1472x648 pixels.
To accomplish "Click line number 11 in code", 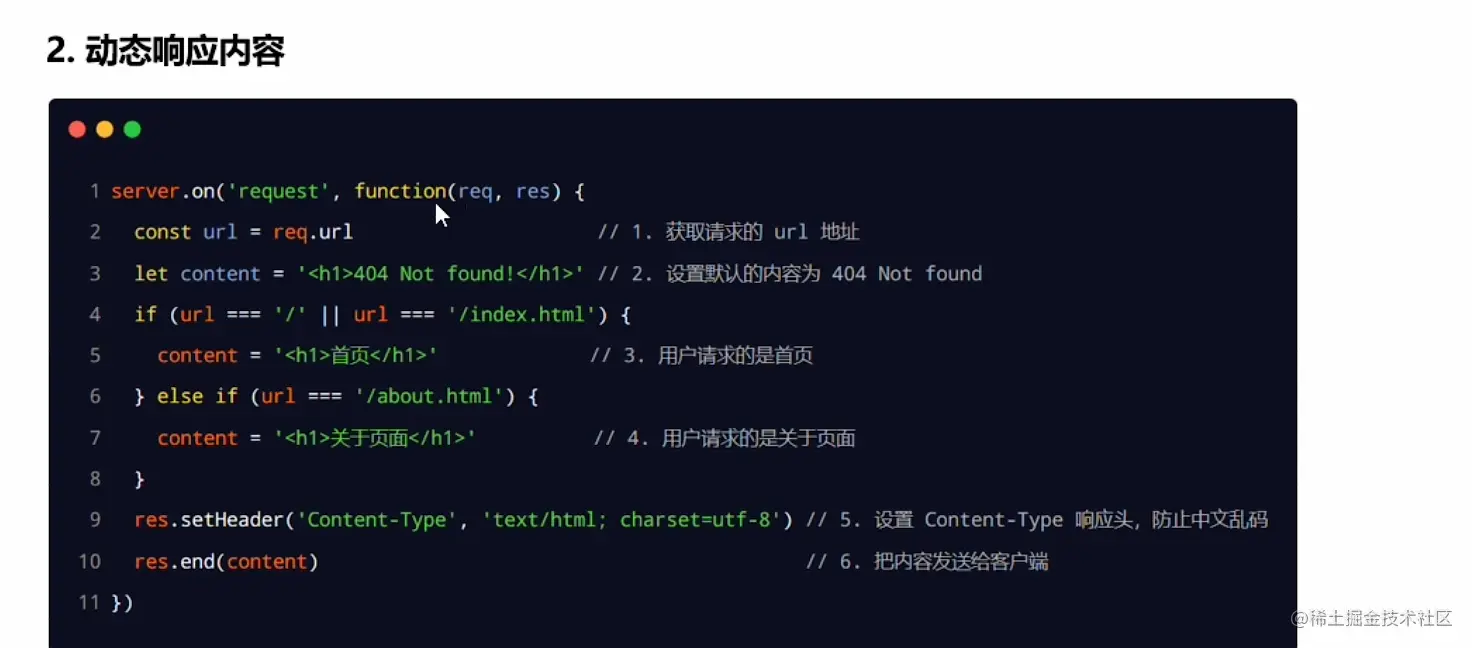I will (x=90, y=602).
